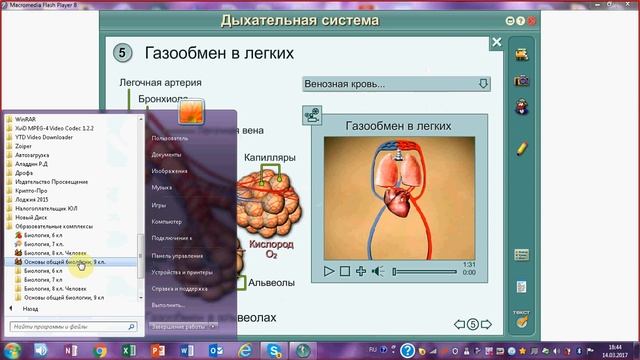Image resolution: width=640 pixels, height=360 pixels.
Task: Click the Start menu list scroll-down arrow
Action: [x=141, y=298]
